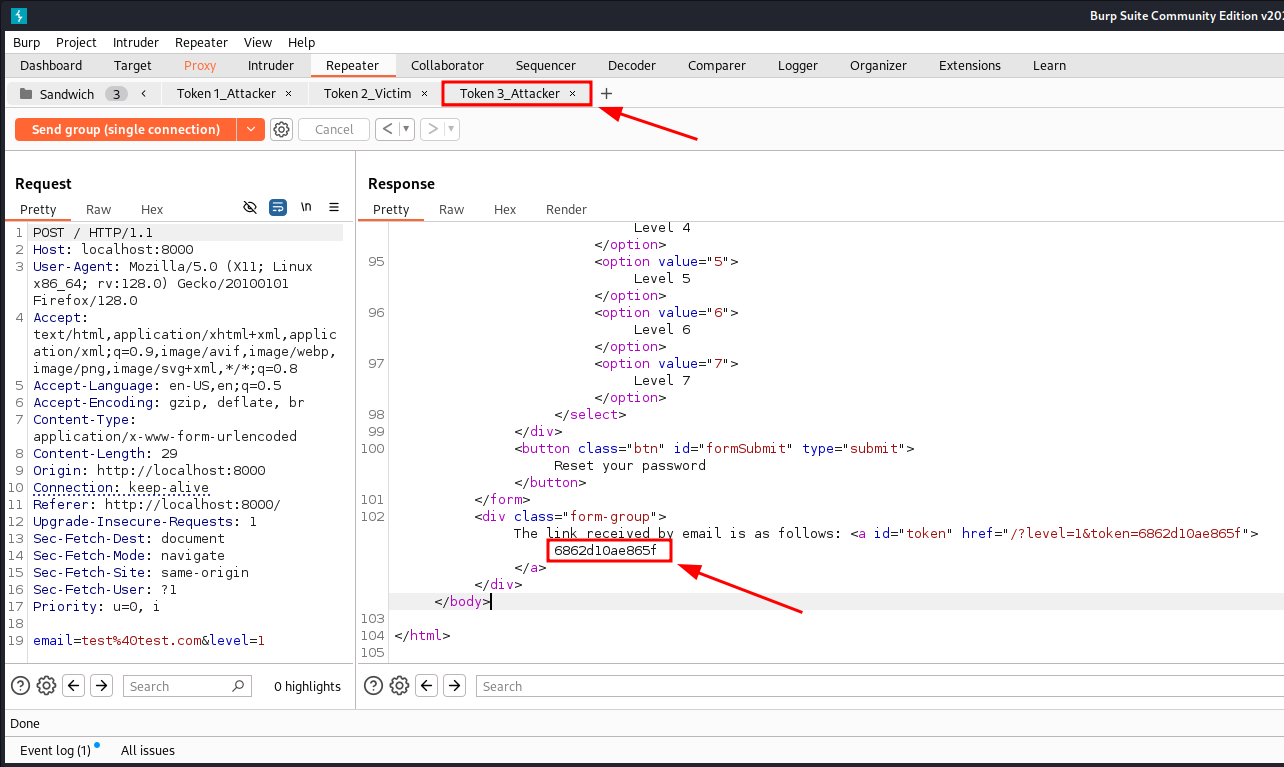Viewport: 1284px width, 767px height.
Task: Select the Token 2_Victim request tab
Action: [x=367, y=94]
